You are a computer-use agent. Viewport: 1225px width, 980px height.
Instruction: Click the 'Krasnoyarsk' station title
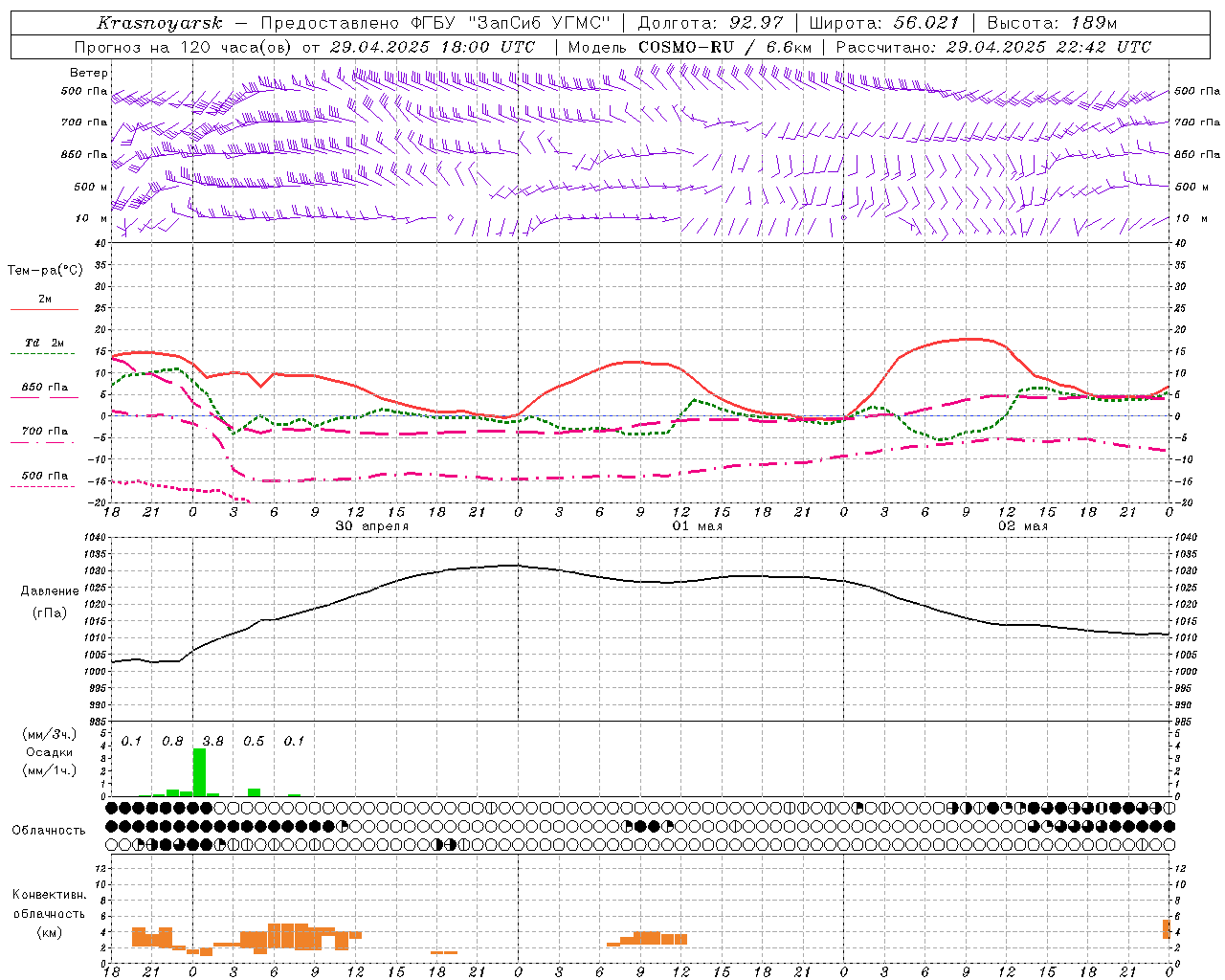160,23
